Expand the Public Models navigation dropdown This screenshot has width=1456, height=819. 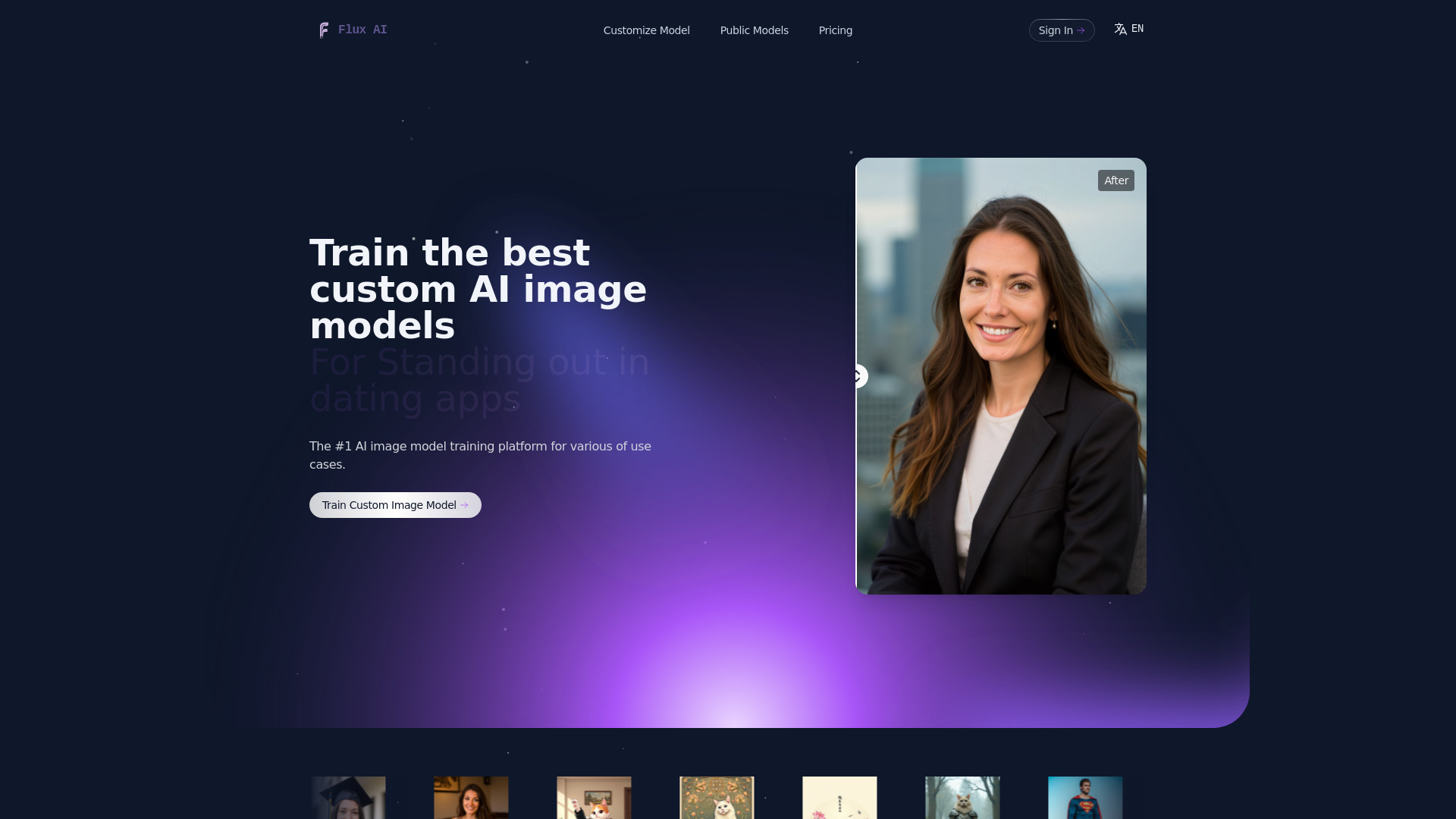[x=754, y=30]
